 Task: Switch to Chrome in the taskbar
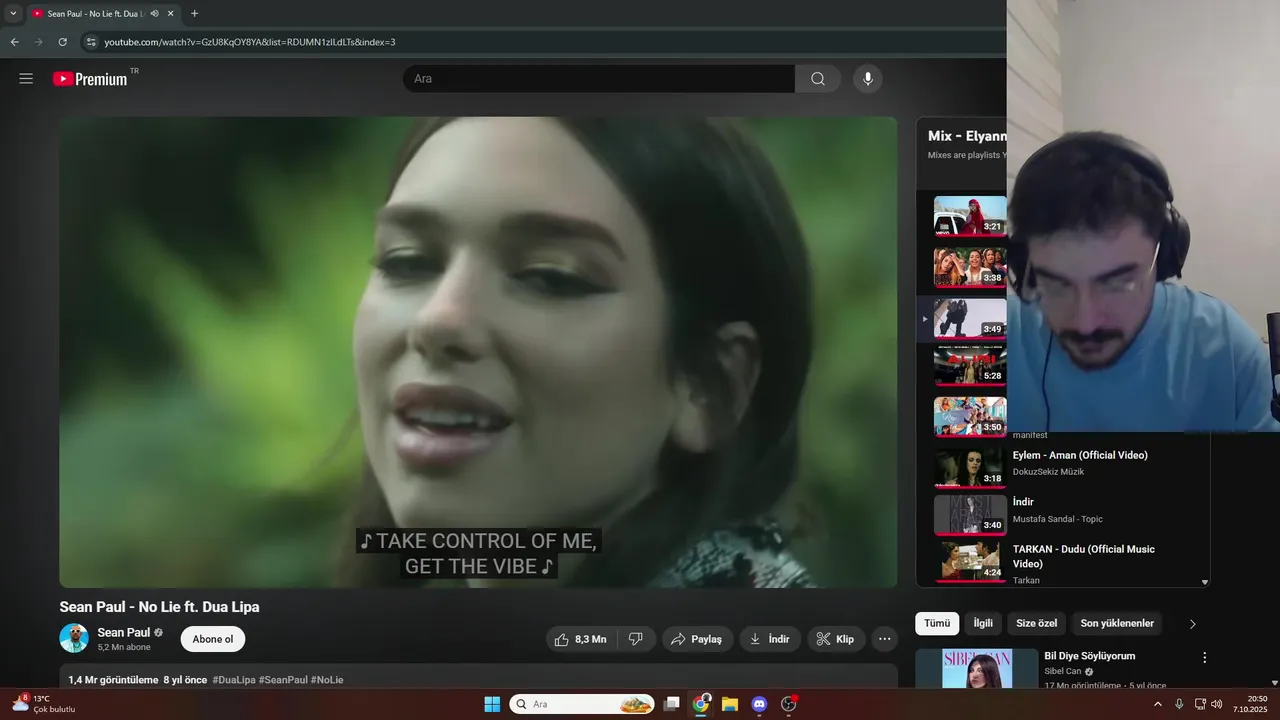coord(701,704)
